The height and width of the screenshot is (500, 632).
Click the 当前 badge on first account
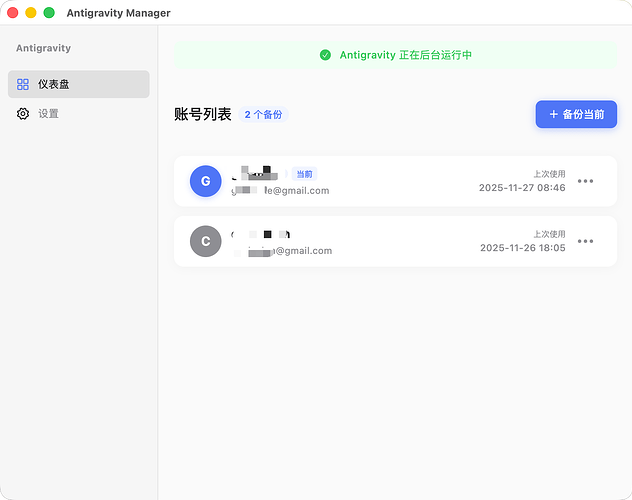(x=304, y=174)
